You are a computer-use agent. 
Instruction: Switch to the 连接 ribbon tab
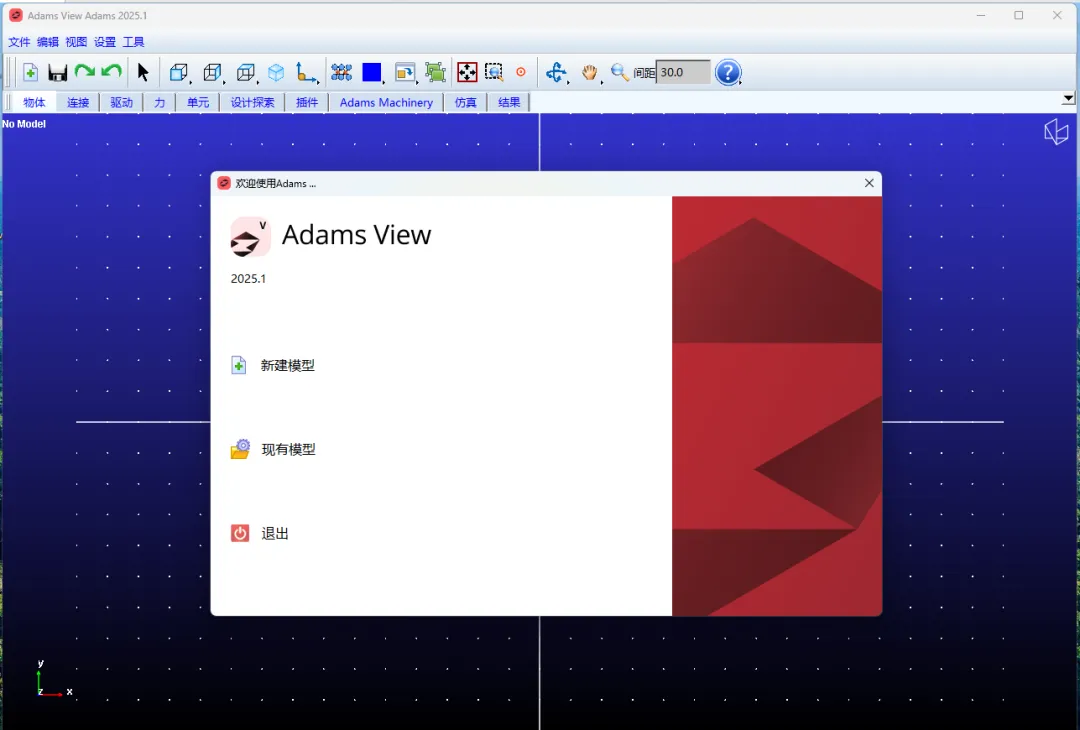[x=78, y=103]
